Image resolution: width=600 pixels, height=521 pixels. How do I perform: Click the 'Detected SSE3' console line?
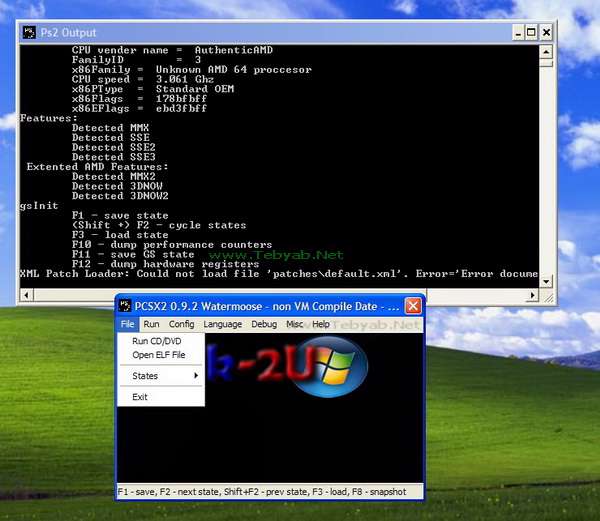pos(114,157)
